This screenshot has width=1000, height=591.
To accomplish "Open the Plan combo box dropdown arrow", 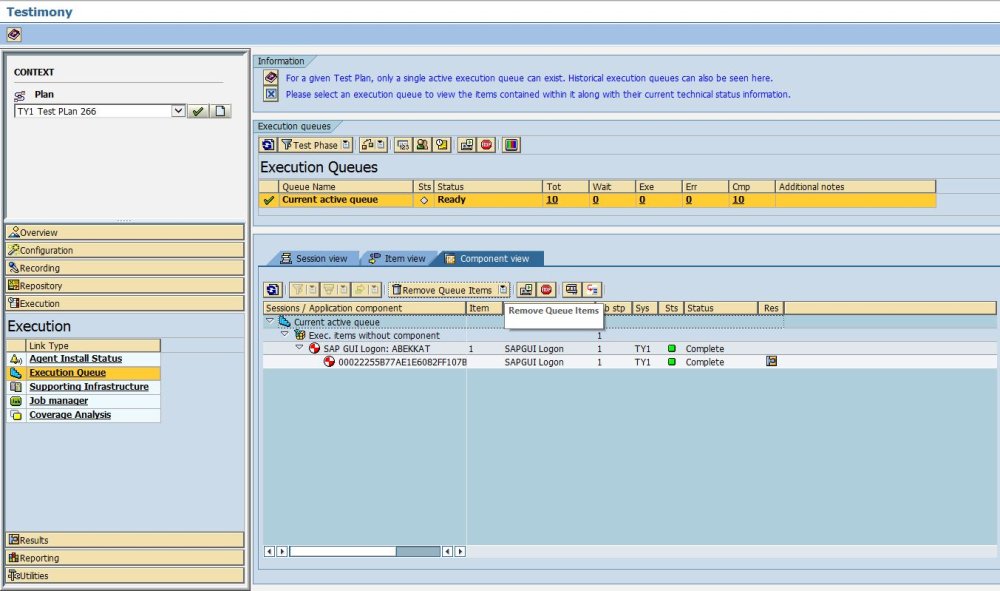I will point(178,111).
